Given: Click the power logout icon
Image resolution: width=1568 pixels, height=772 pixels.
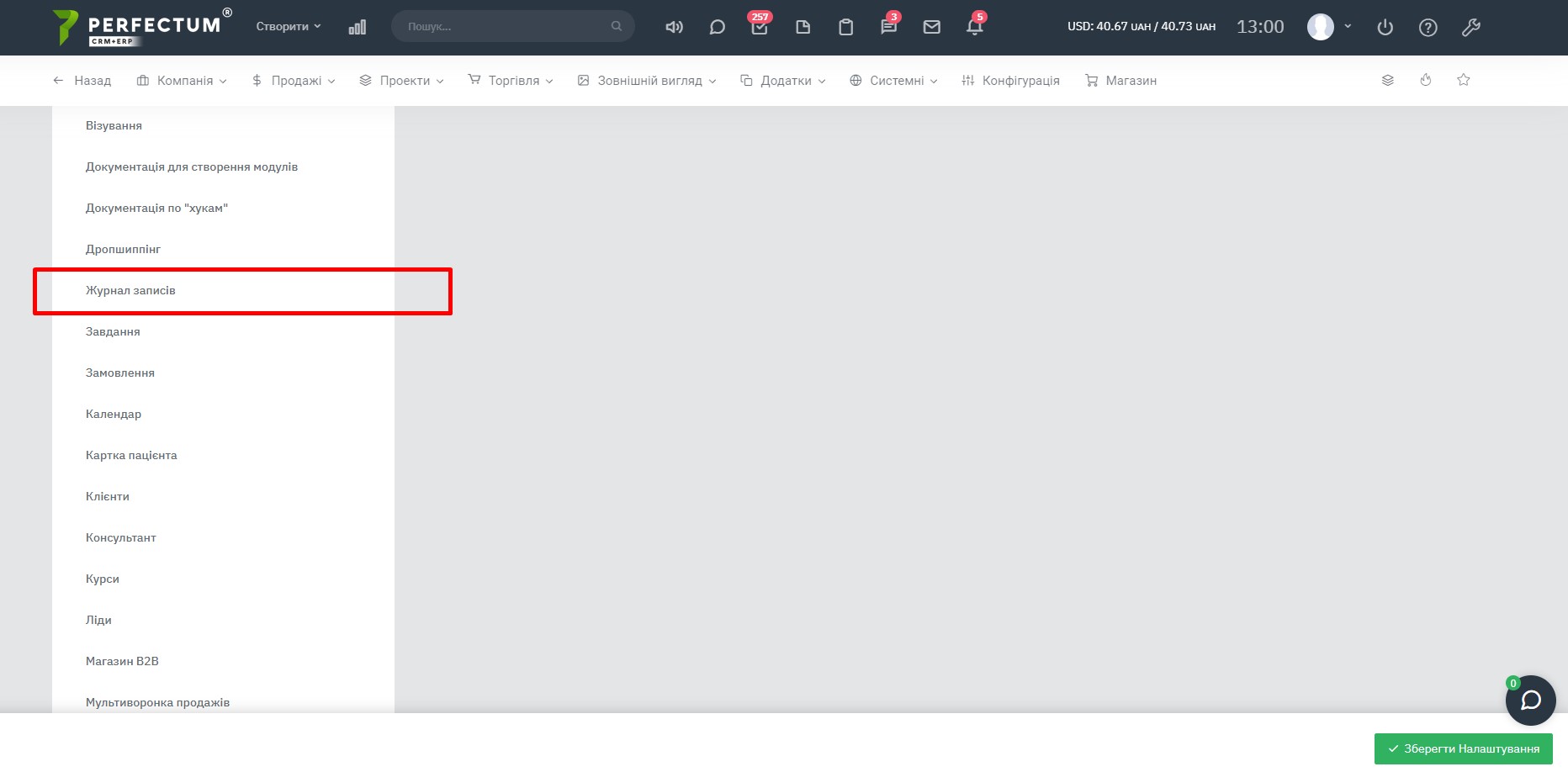Looking at the screenshot, I should (1385, 28).
